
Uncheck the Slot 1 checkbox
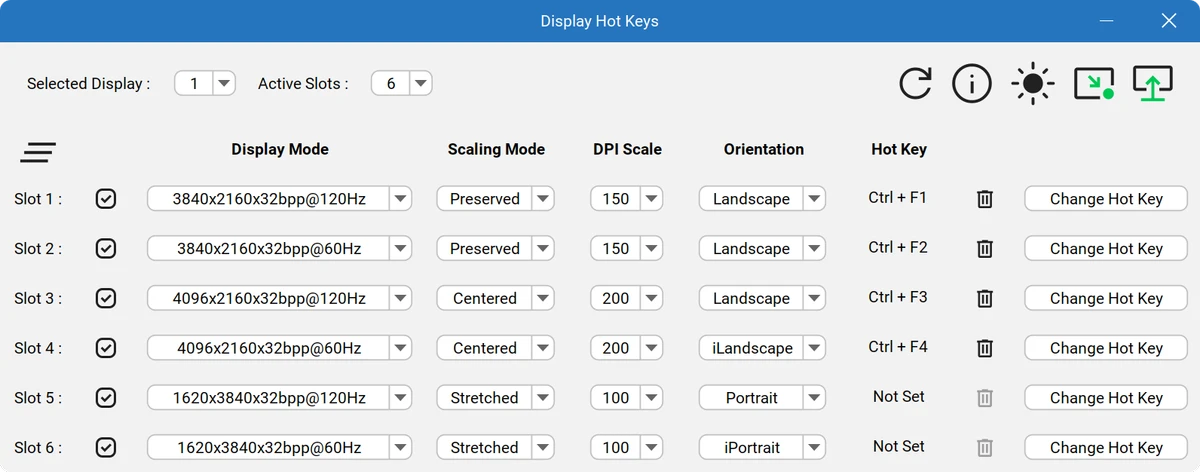click(106, 199)
